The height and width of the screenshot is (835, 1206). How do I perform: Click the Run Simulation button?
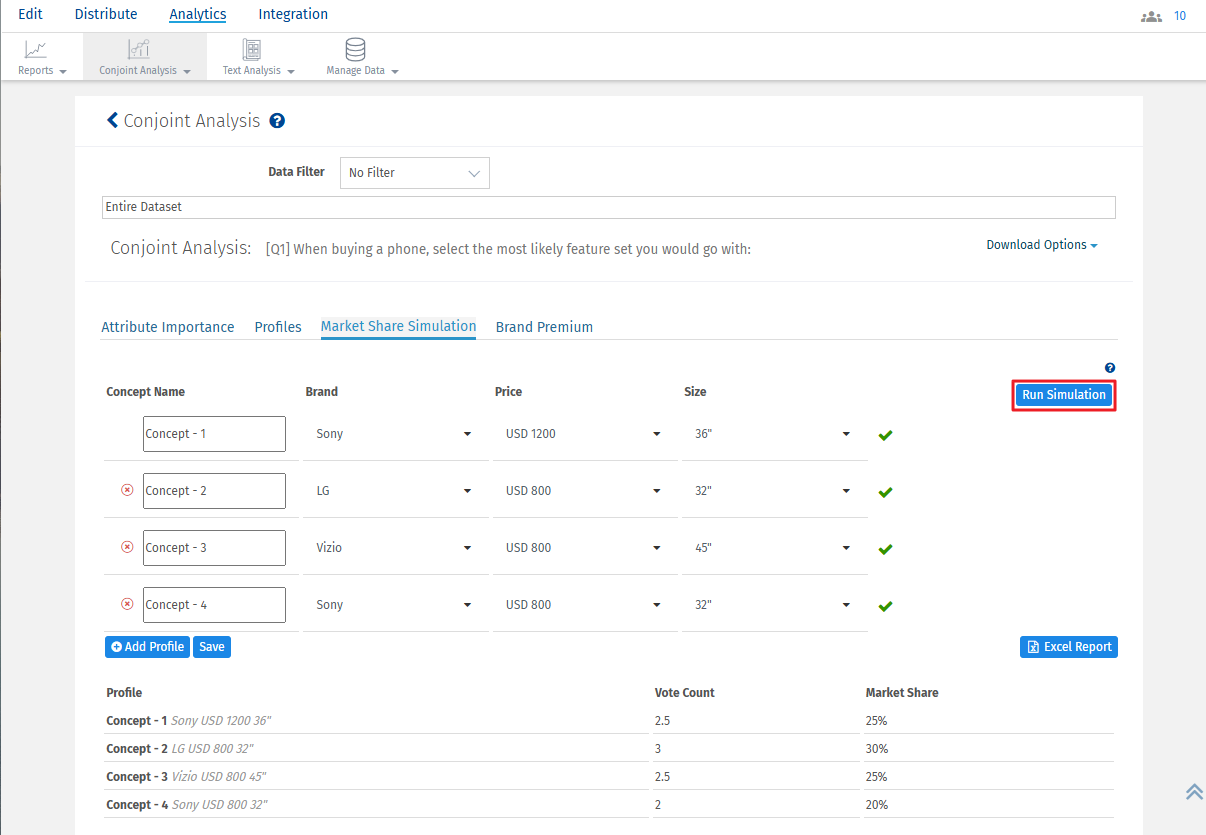(x=1063, y=395)
